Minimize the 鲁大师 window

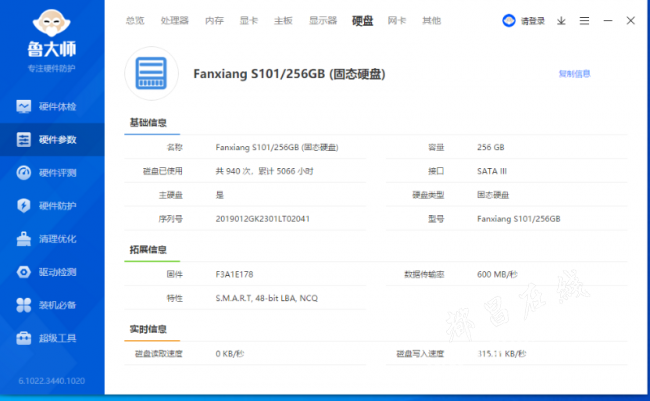tap(608, 20)
